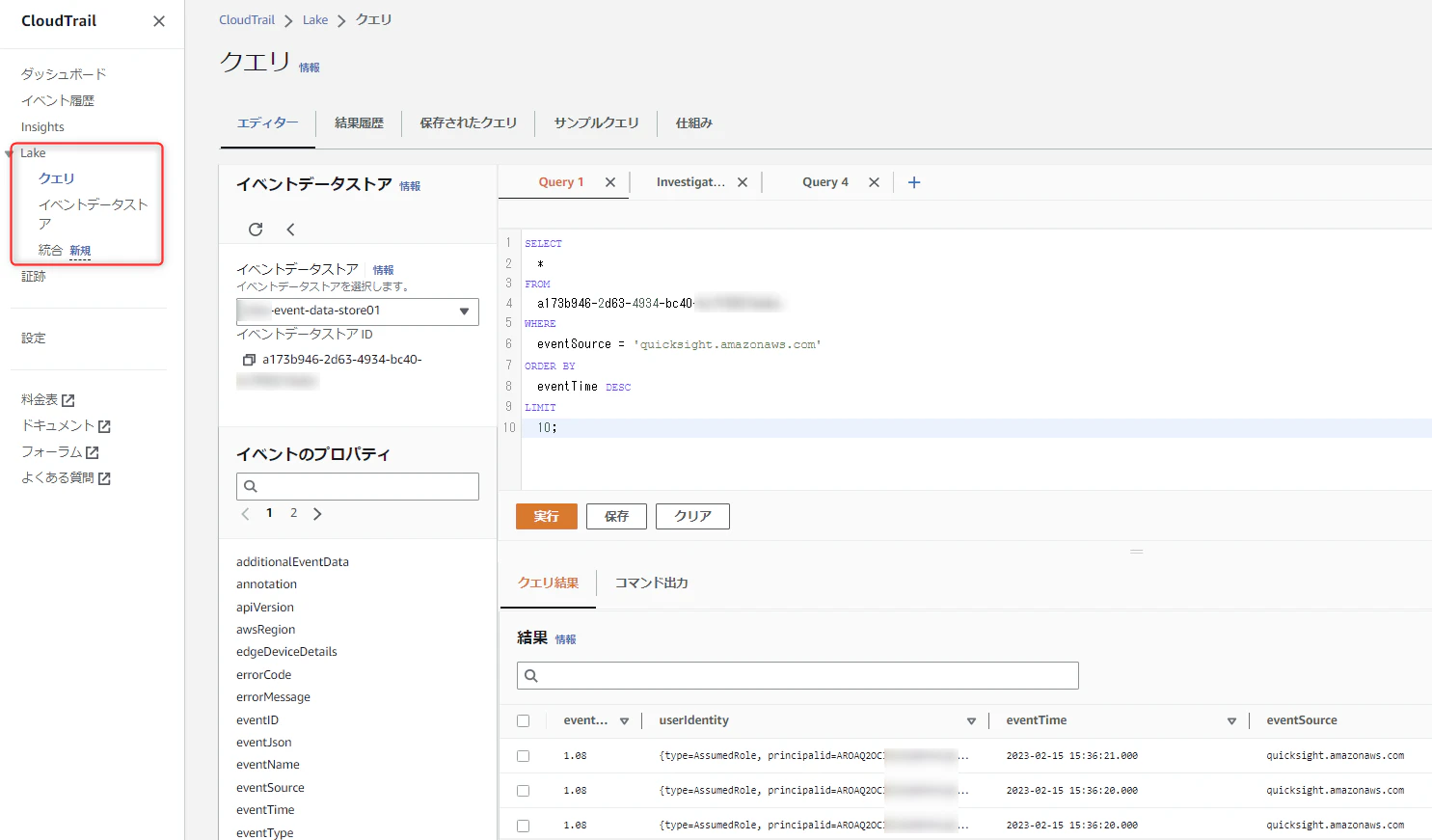Select the Query 1 tab
Image resolution: width=1432 pixels, height=840 pixels.
(561, 182)
